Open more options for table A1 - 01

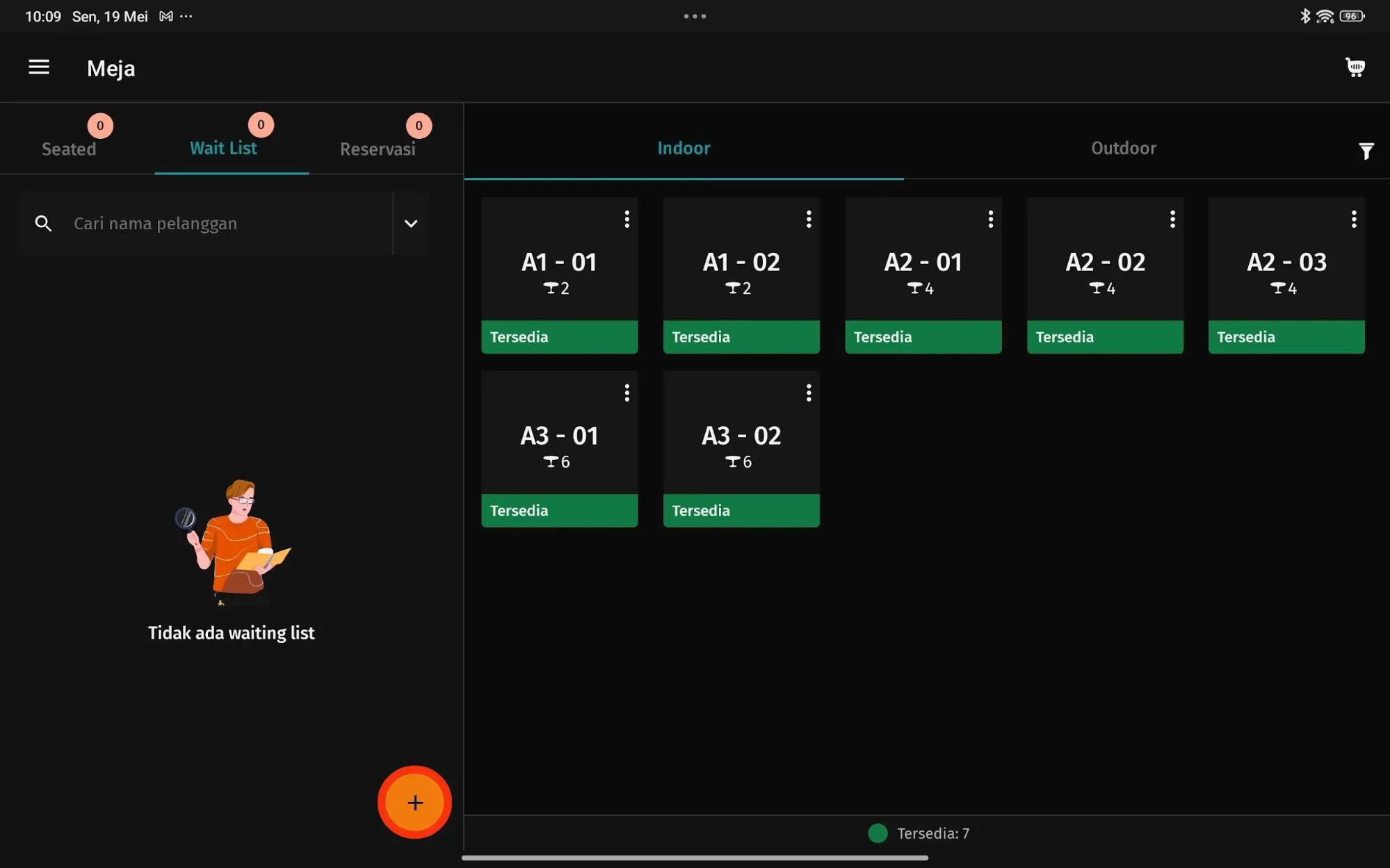coord(627,220)
